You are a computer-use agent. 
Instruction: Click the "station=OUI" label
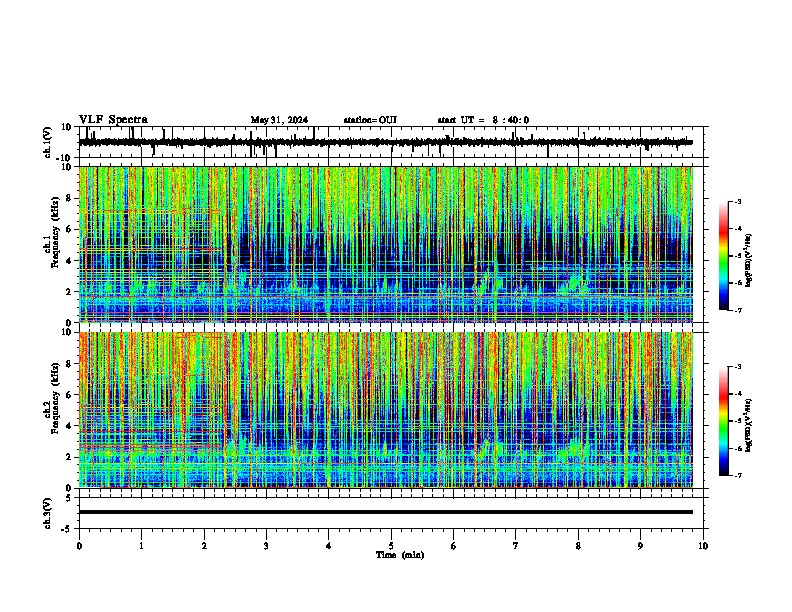tap(370, 120)
